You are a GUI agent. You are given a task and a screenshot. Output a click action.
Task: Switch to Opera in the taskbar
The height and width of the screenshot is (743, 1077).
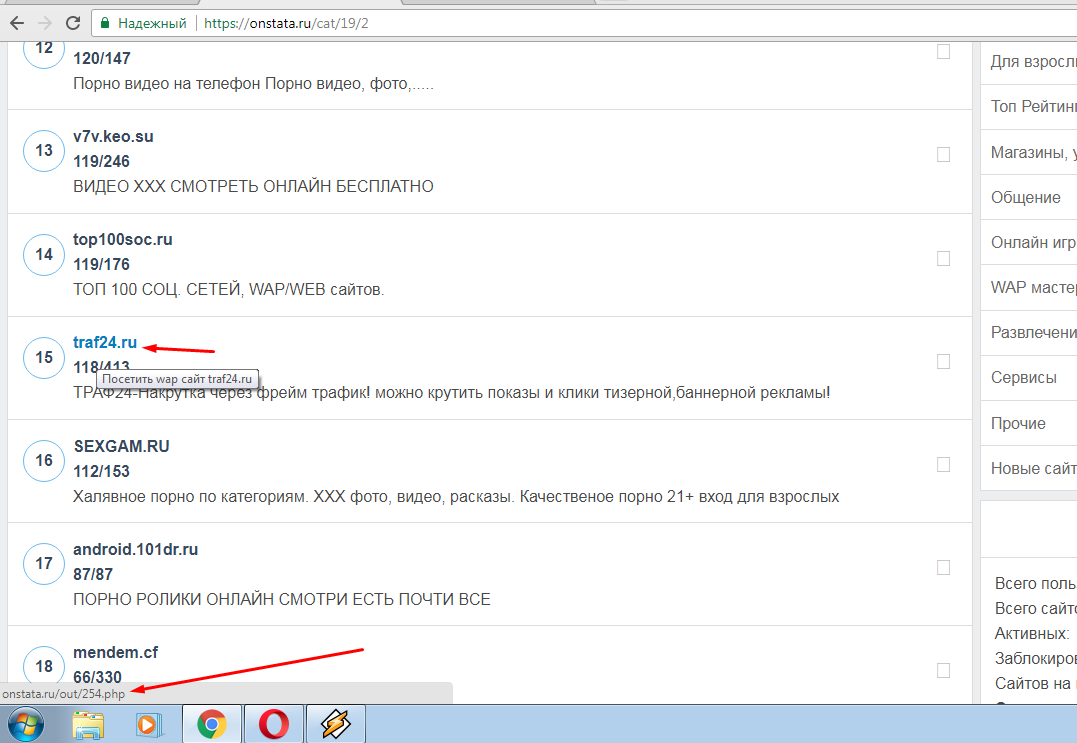click(x=273, y=723)
